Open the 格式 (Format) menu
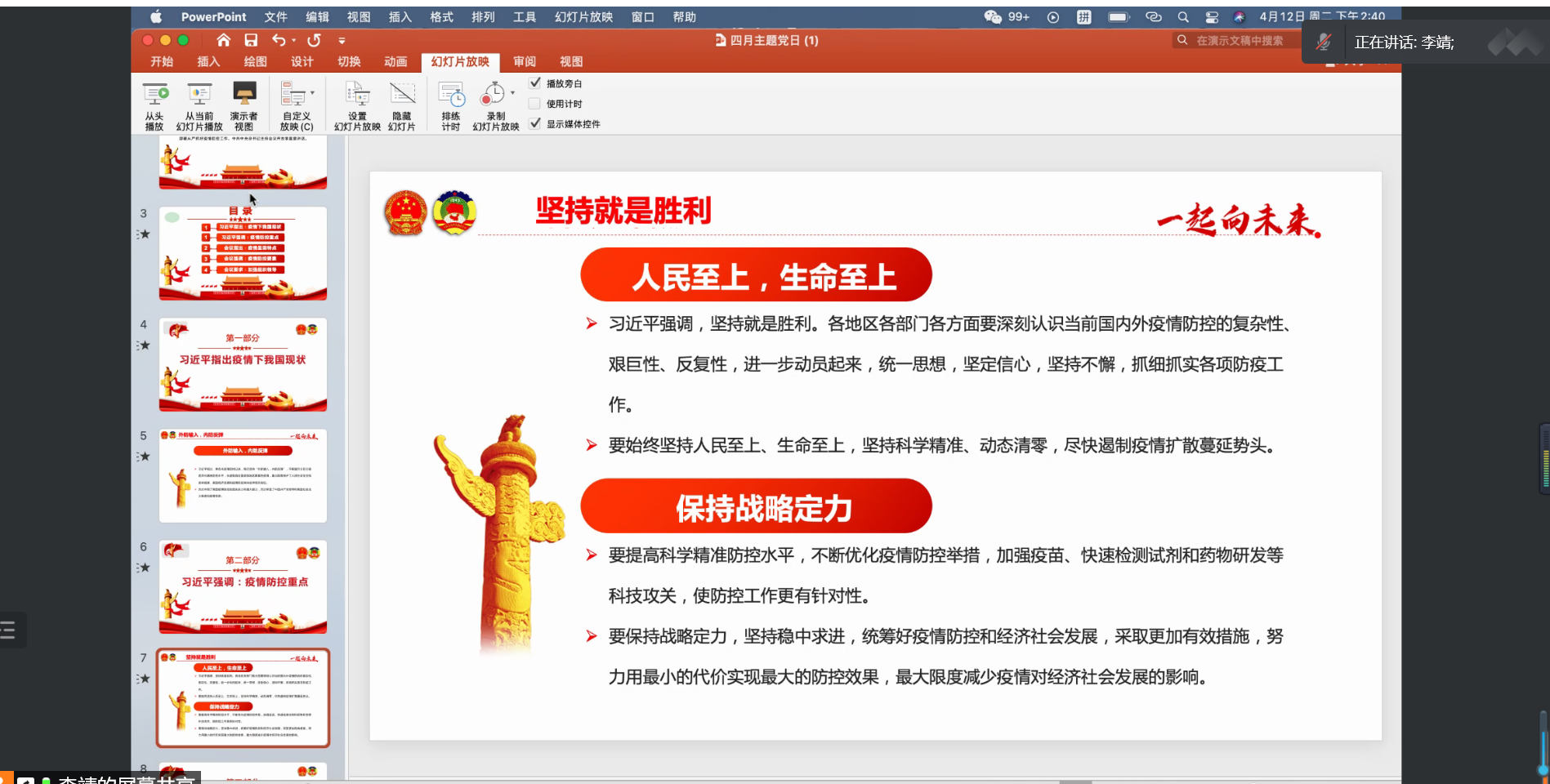 (x=441, y=17)
